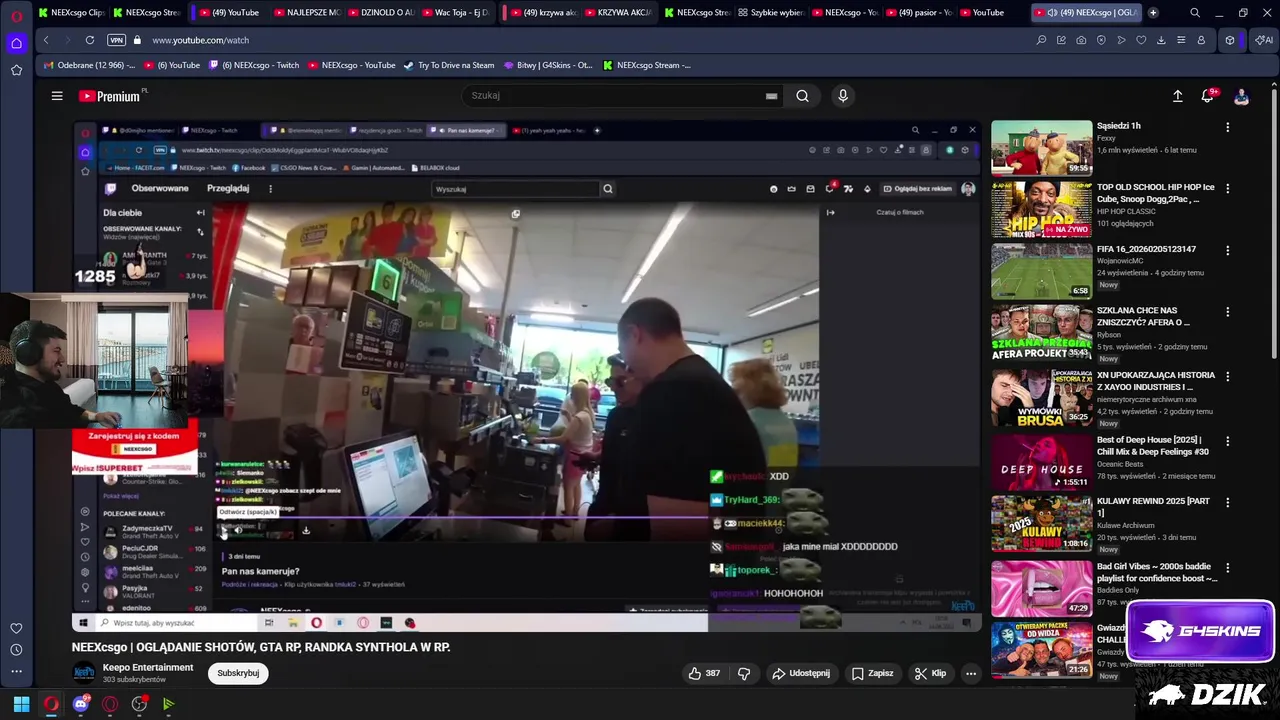1280x720 pixels.
Task: Open options for Best of Deep House video
Action: [1228, 441]
